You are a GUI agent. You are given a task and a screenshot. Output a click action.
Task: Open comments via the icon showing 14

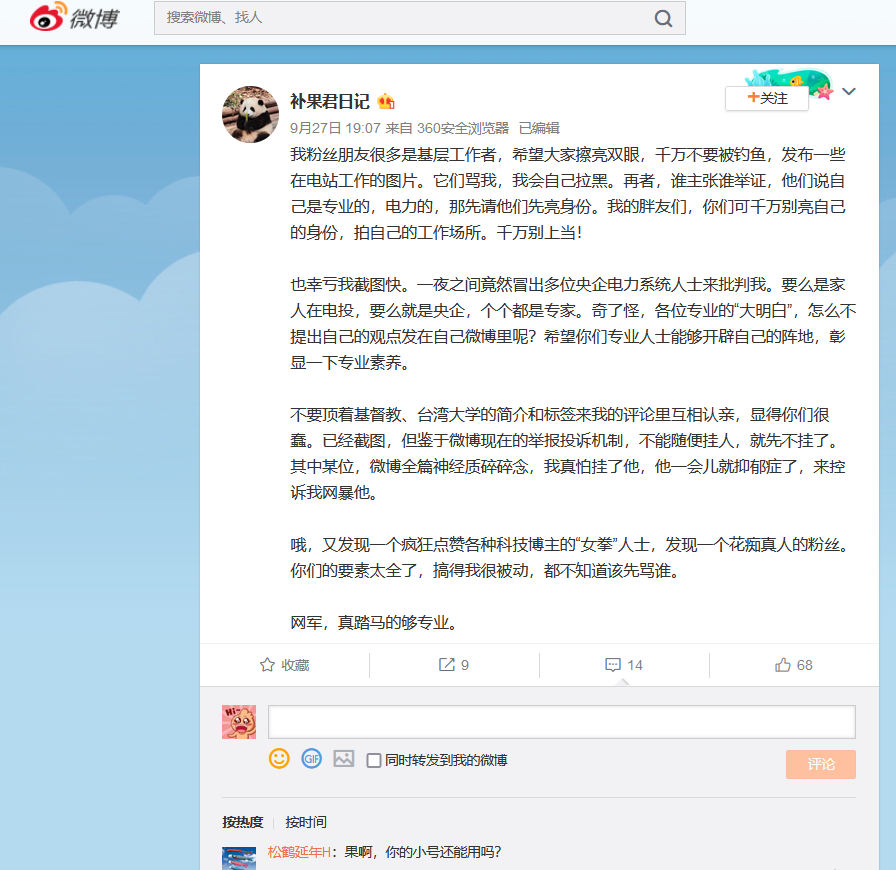click(624, 665)
